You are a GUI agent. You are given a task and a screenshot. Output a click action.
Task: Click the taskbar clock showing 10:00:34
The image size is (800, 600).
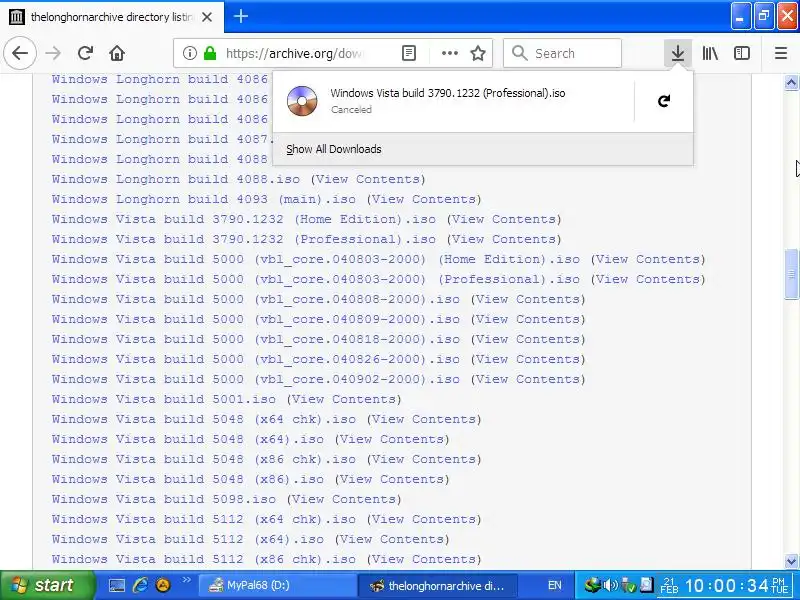click(726, 585)
